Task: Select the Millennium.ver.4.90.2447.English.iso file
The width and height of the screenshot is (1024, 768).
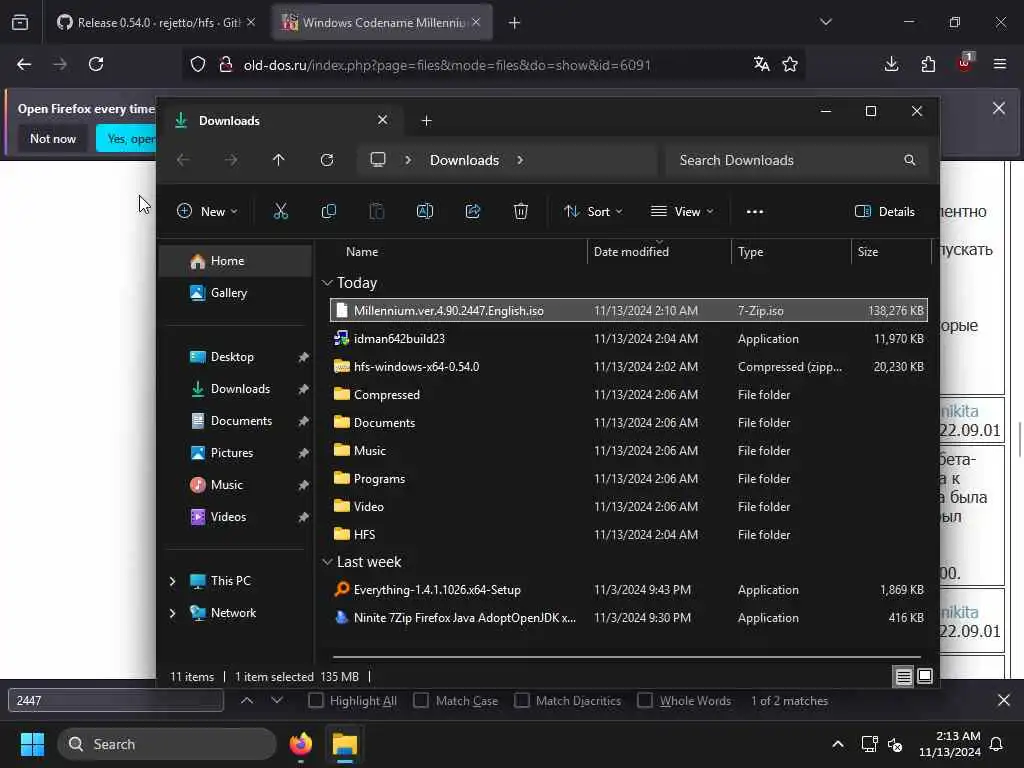Action: [628, 310]
